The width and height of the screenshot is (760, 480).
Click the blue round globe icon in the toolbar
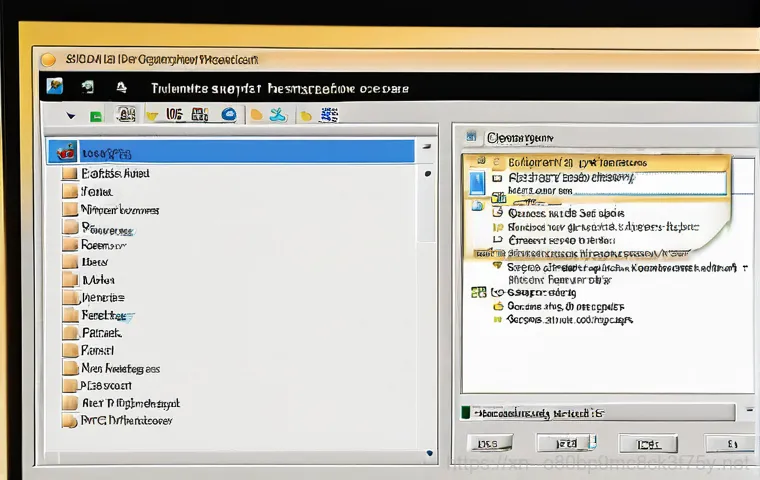(x=228, y=115)
